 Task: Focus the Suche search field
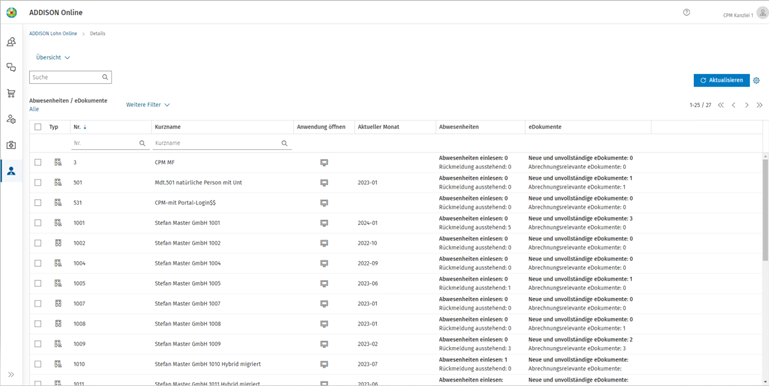[70, 77]
